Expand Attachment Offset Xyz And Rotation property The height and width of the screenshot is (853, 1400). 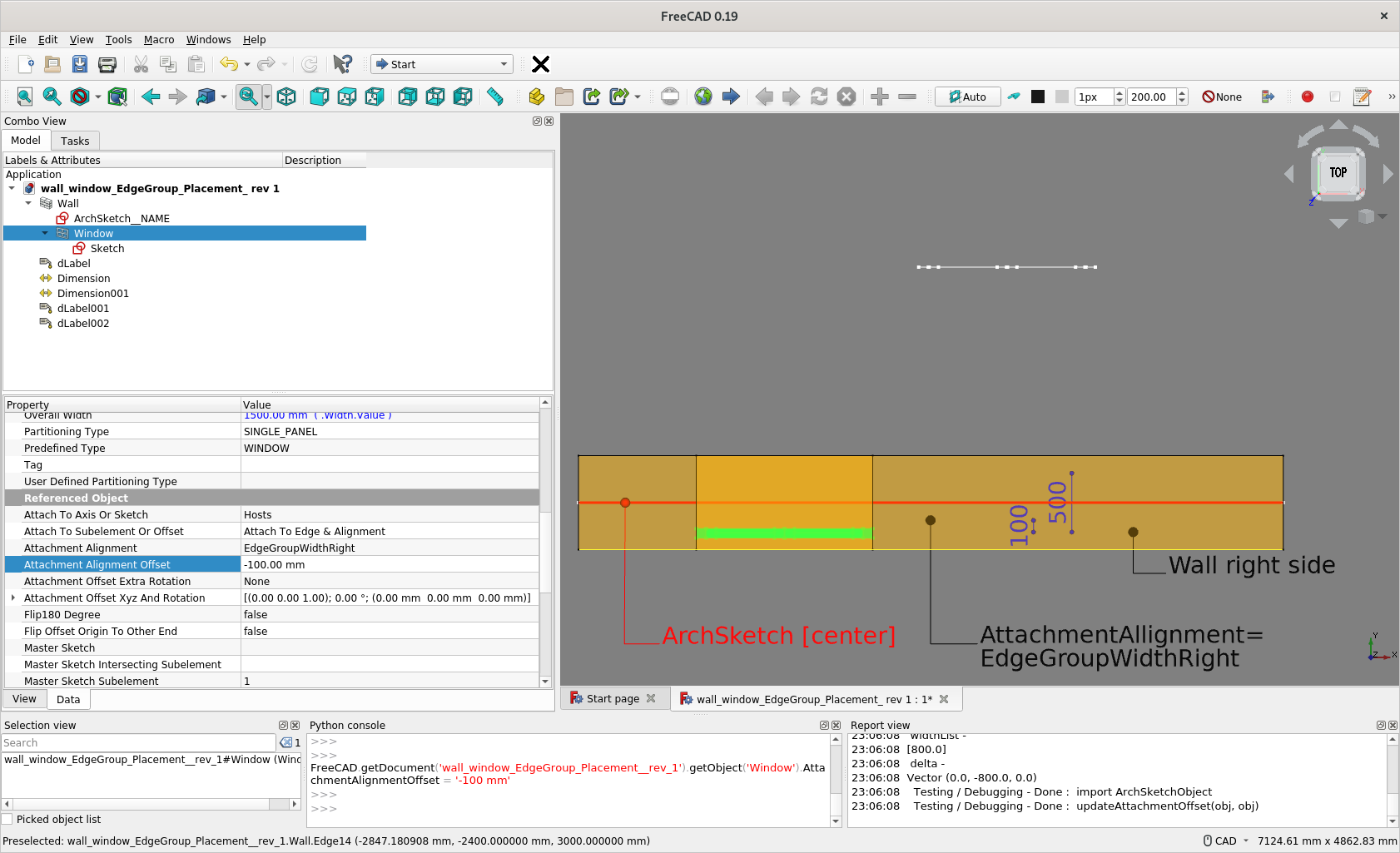click(x=12, y=598)
